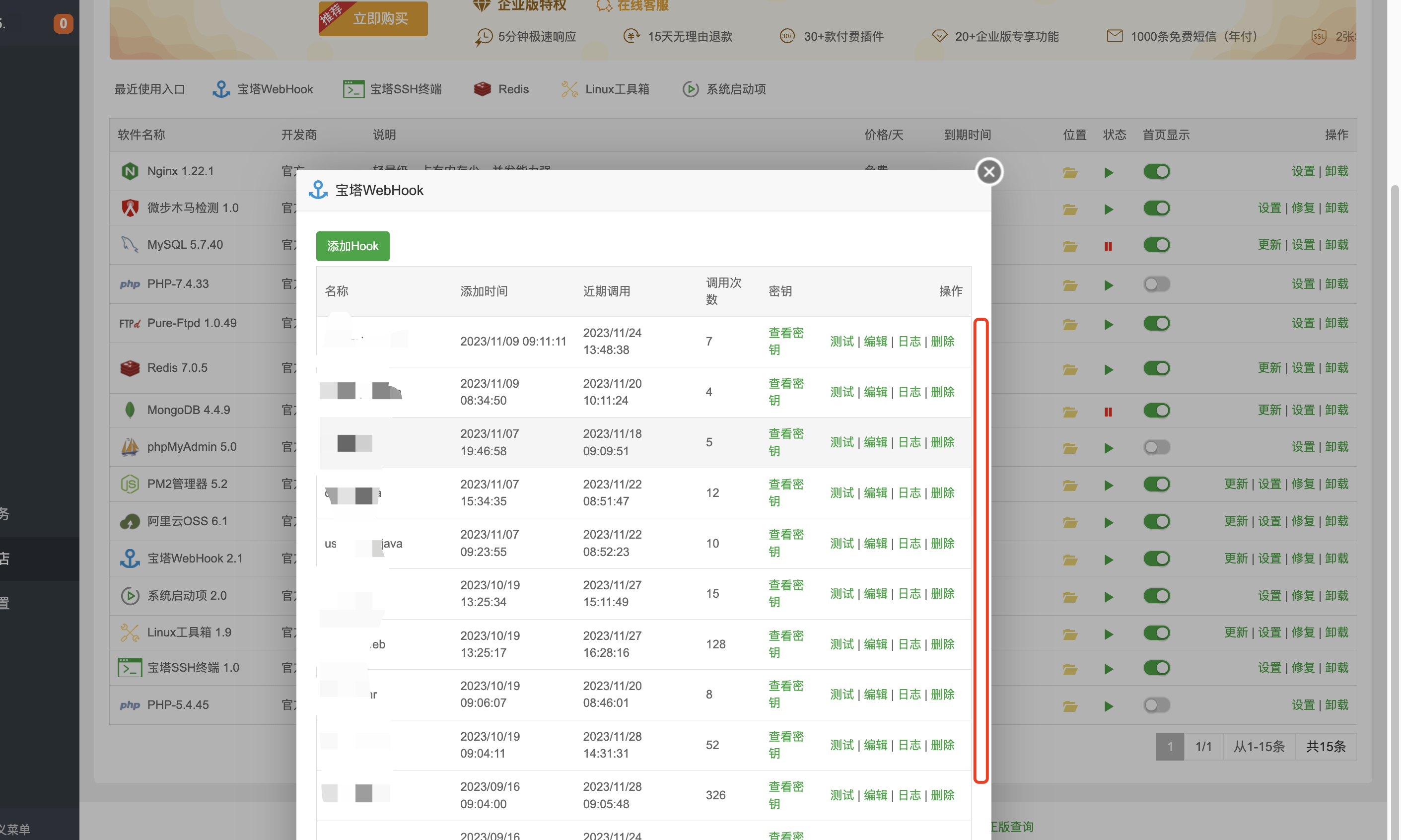The image size is (1401, 840).
Task: Toggle 宝塔SSH终端 1.0 homepage display switch
Action: pos(1156,668)
